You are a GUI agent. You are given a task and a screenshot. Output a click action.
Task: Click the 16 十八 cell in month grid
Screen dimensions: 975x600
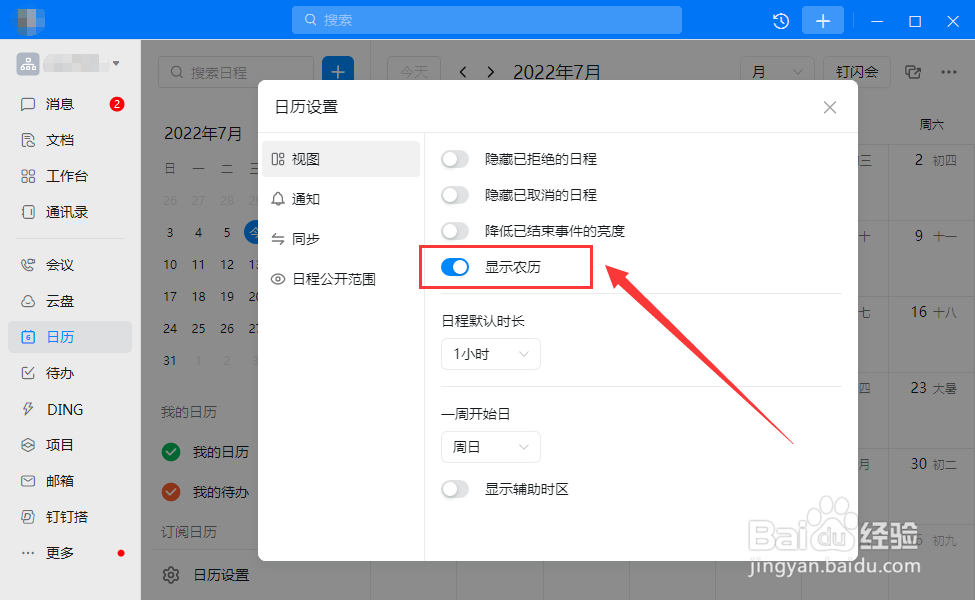coord(931,335)
